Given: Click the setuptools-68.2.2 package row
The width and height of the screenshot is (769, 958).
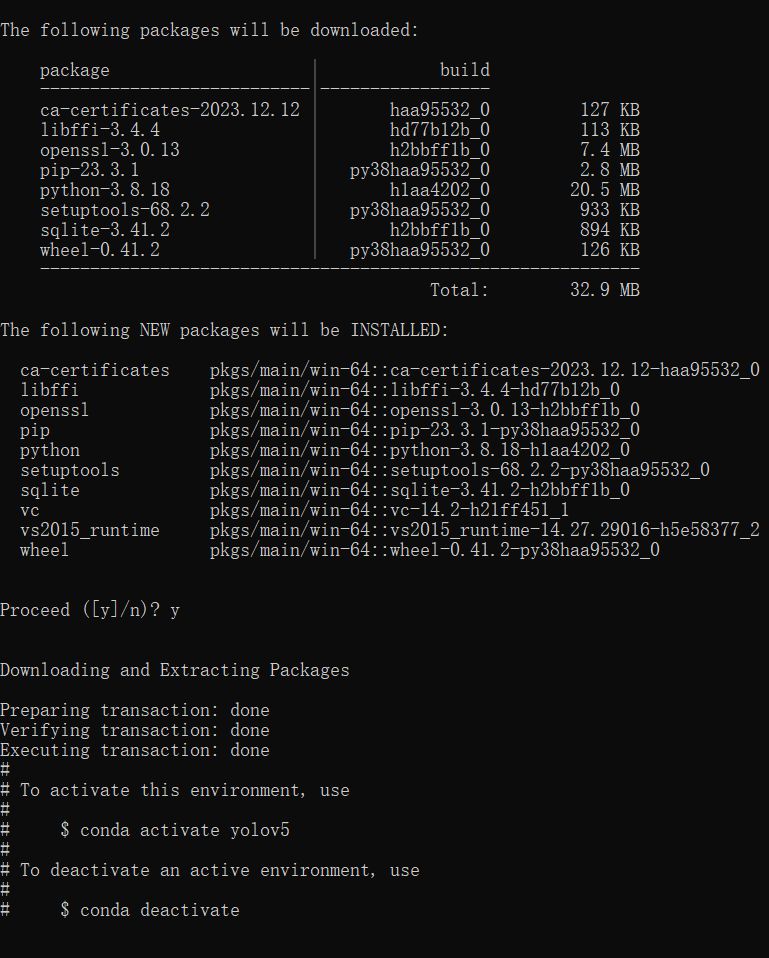Looking at the screenshot, I should tap(340, 210).
